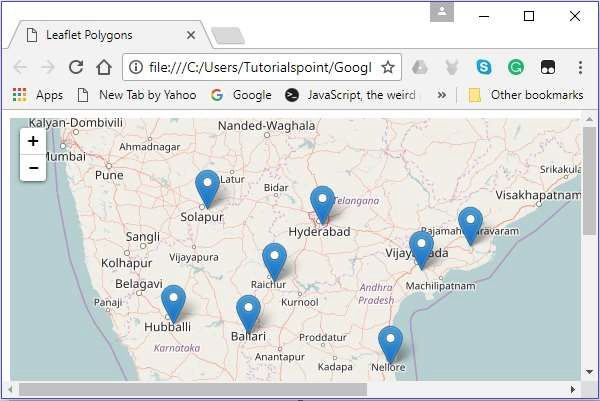600x401 pixels.
Task: Click the horizontal scrollbar at the bottom
Action: pos(190,389)
